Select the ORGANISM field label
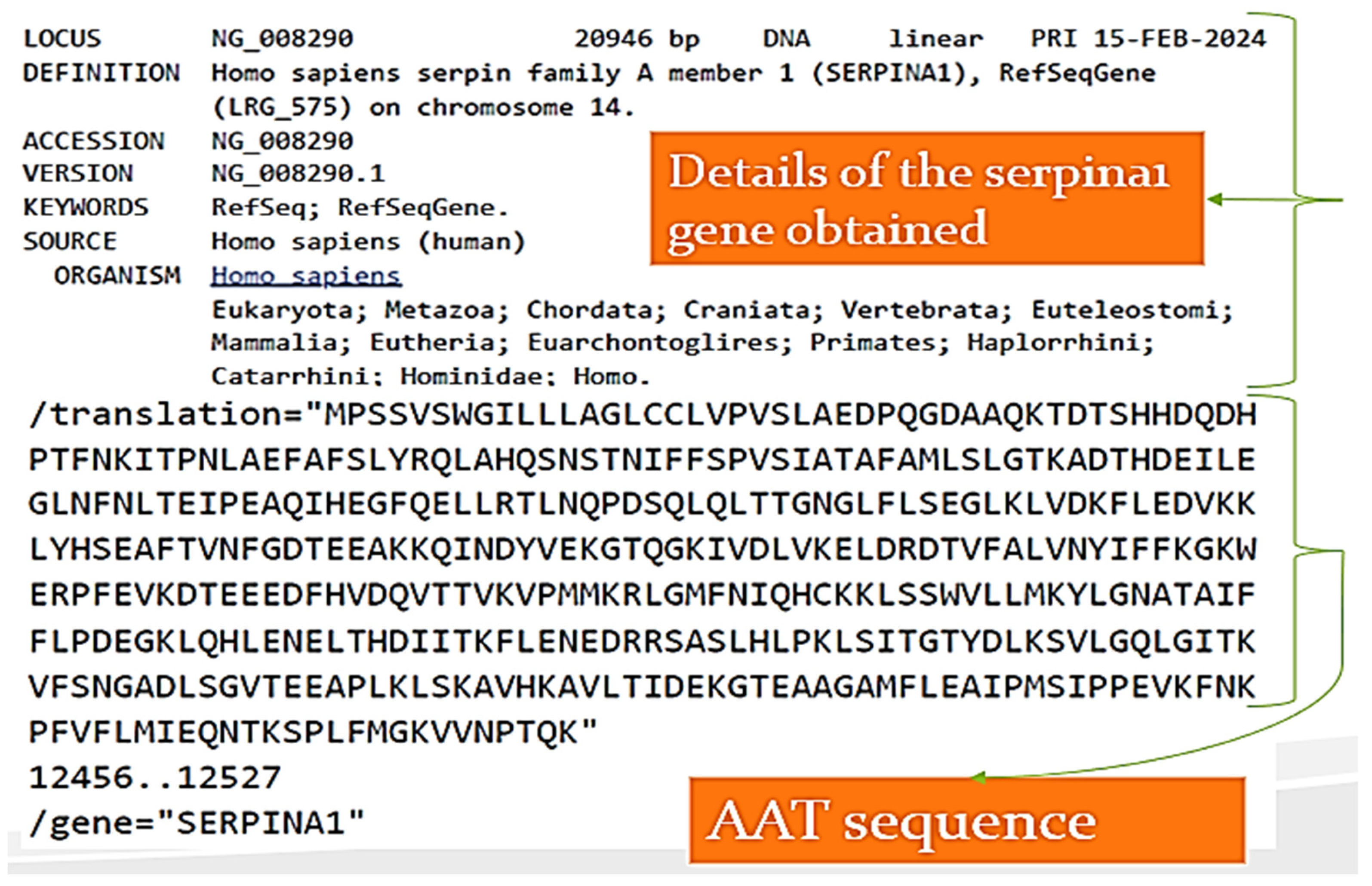The width and height of the screenshot is (1372, 886). 117,276
